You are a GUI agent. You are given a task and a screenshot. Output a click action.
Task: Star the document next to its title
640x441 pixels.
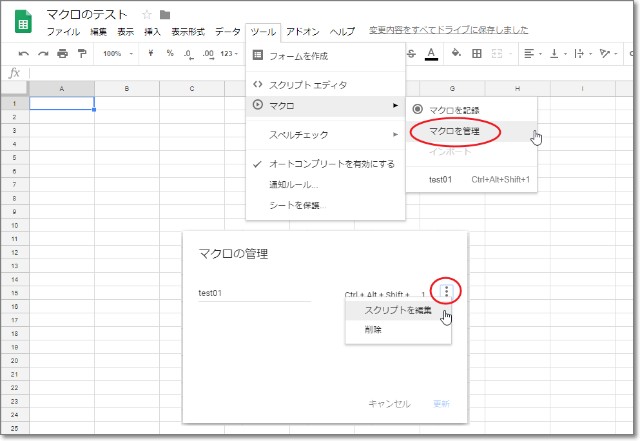(147, 15)
